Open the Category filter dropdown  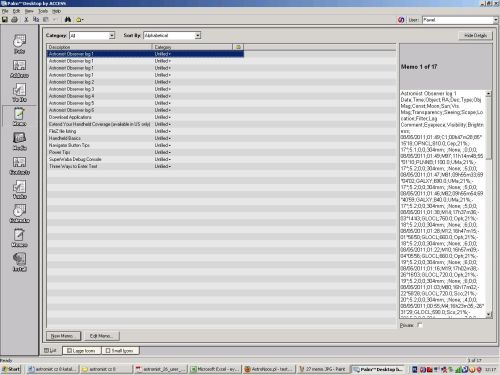(112, 35)
